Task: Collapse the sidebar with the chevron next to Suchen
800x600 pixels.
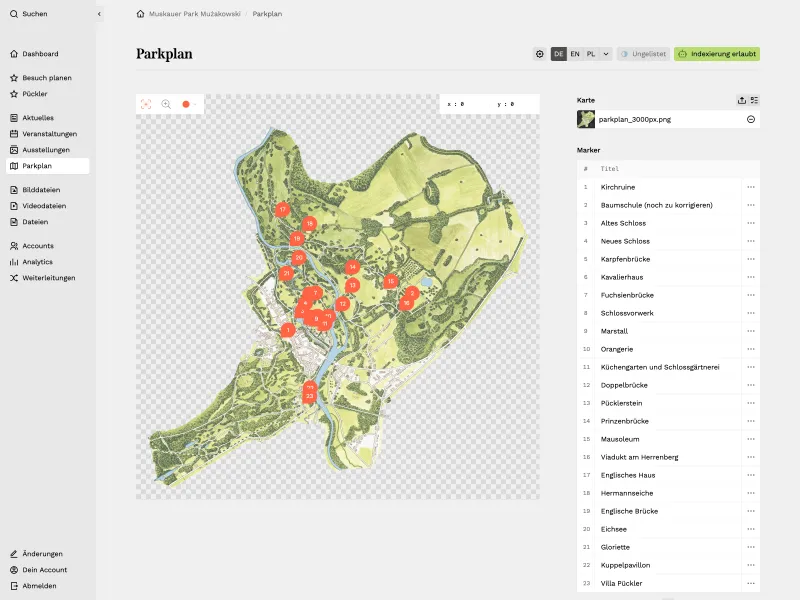Action: [x=97, y=14]
